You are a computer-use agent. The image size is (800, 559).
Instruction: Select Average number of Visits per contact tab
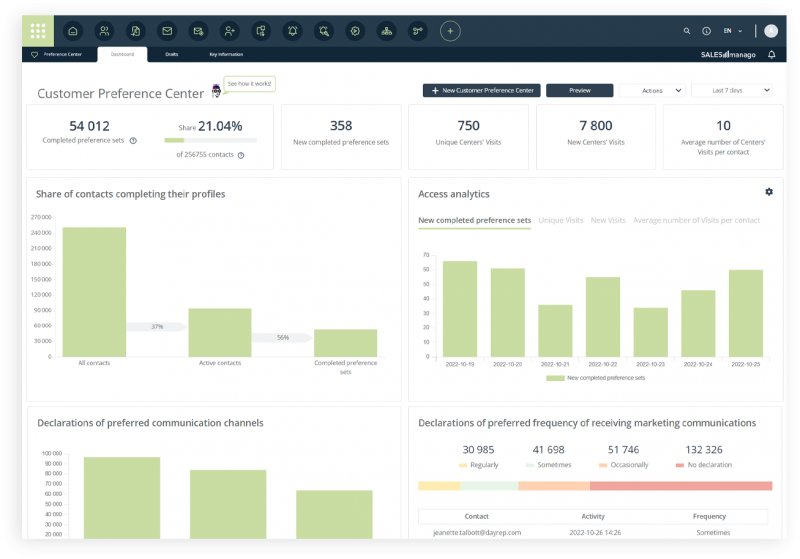click(696, 220)
